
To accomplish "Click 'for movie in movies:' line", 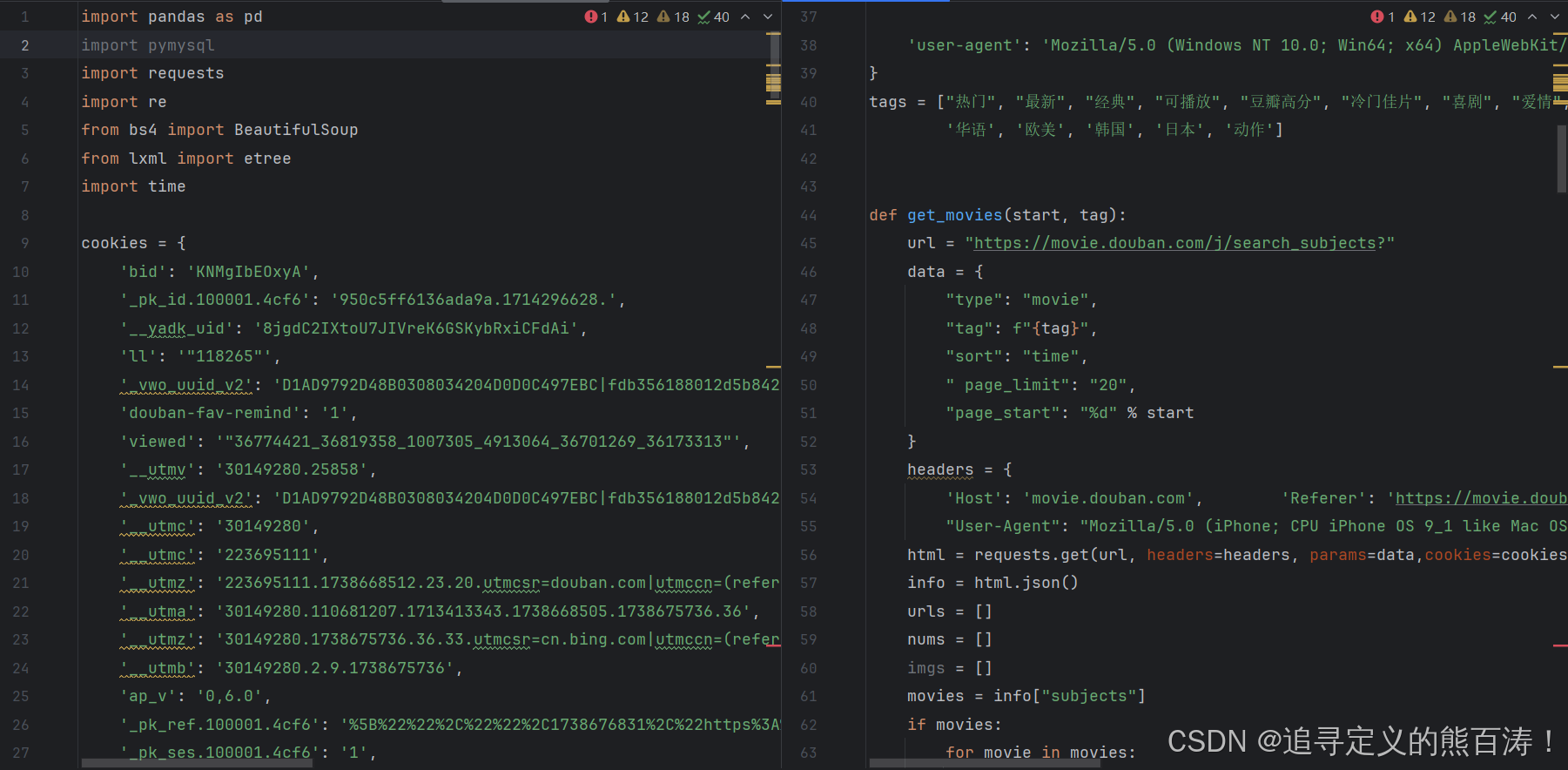I will [x=1041, y=753].
